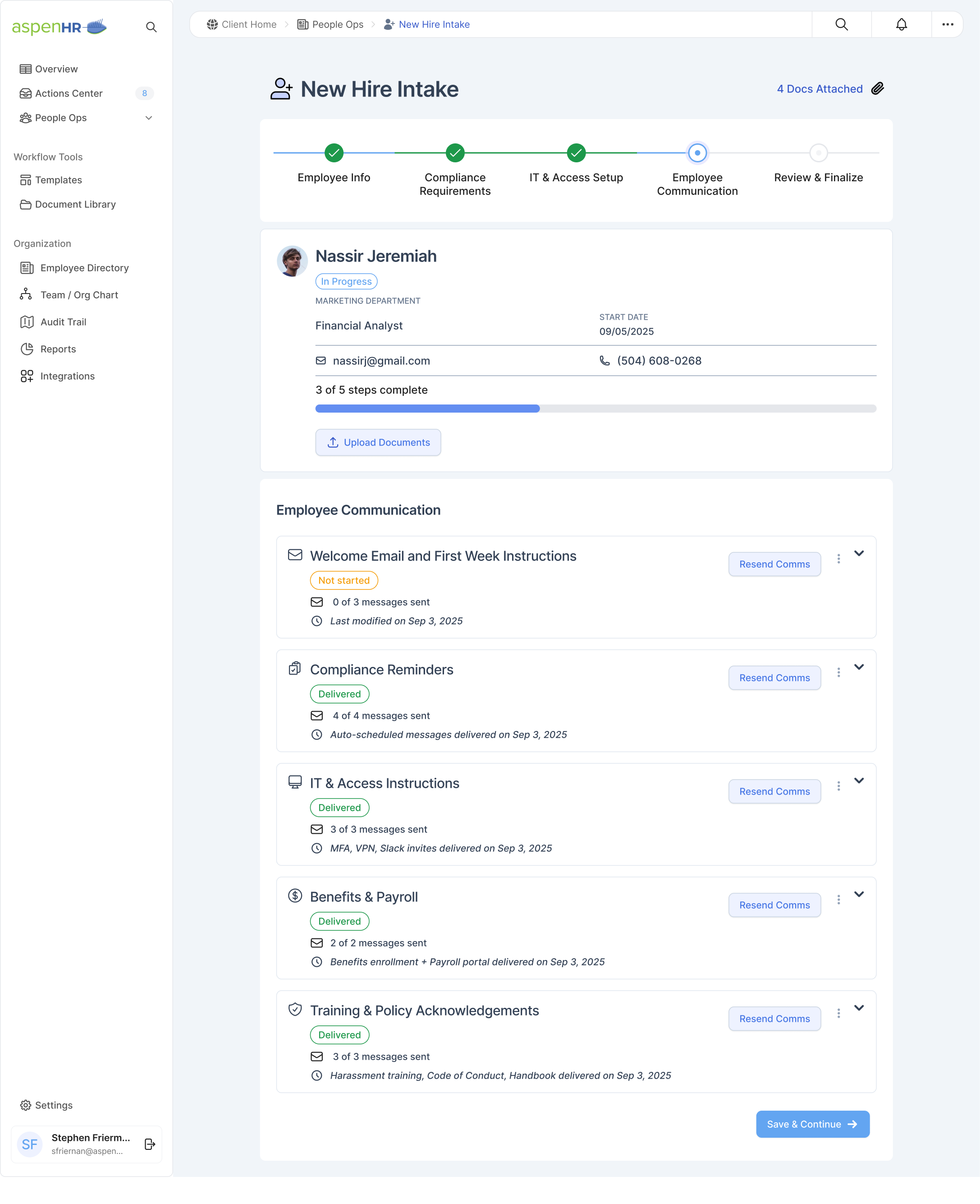Click the paperclip attachment icon
This screenshot has height=1204, width=980.
[877, 89]
